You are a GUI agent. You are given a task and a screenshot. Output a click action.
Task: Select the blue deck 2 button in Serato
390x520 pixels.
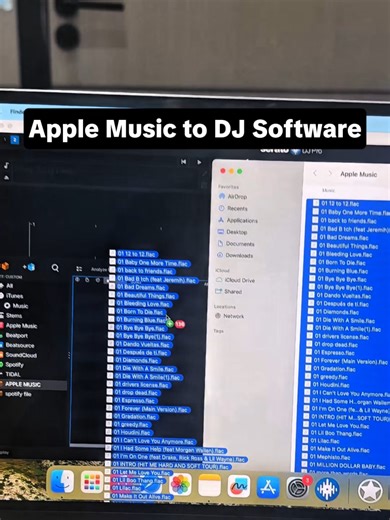tap(15, 140)
